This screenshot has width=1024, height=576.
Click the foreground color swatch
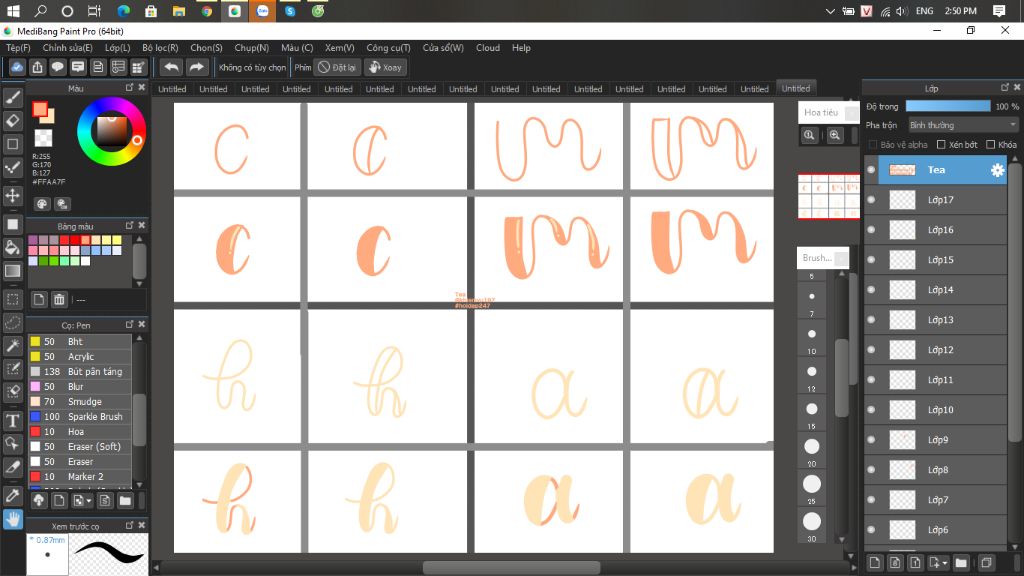[40, 110]
